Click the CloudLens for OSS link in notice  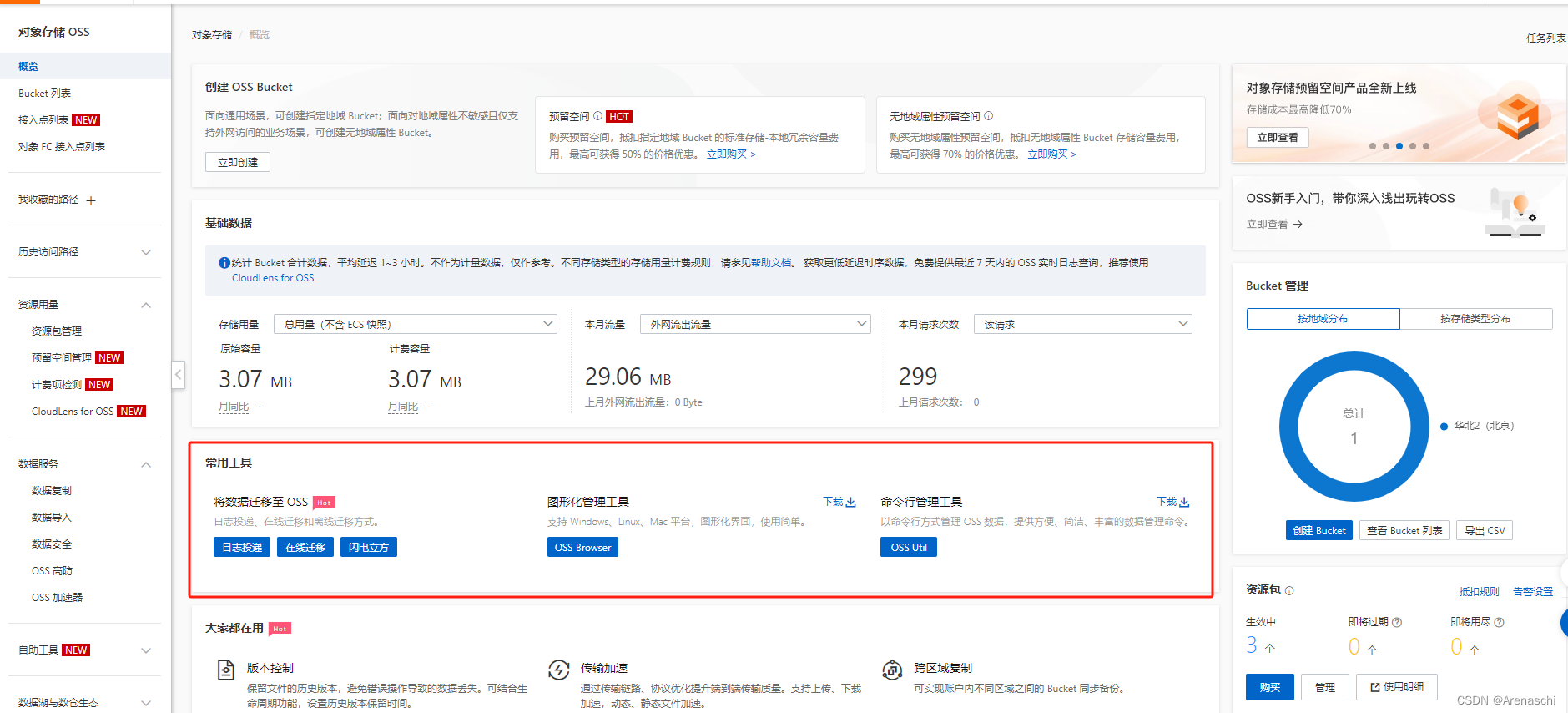pyautogui.click(x=273, y=278)
